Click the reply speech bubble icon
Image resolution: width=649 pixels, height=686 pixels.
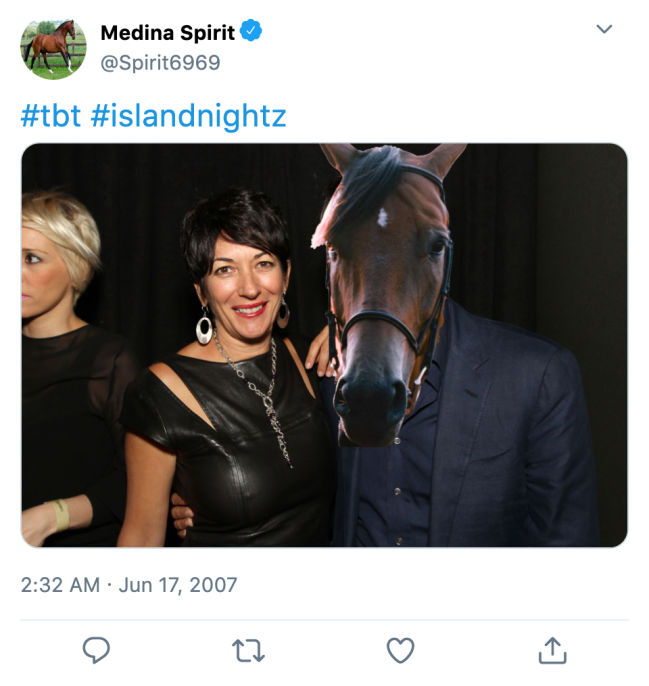pyautogui.click(x=96, y=651)
